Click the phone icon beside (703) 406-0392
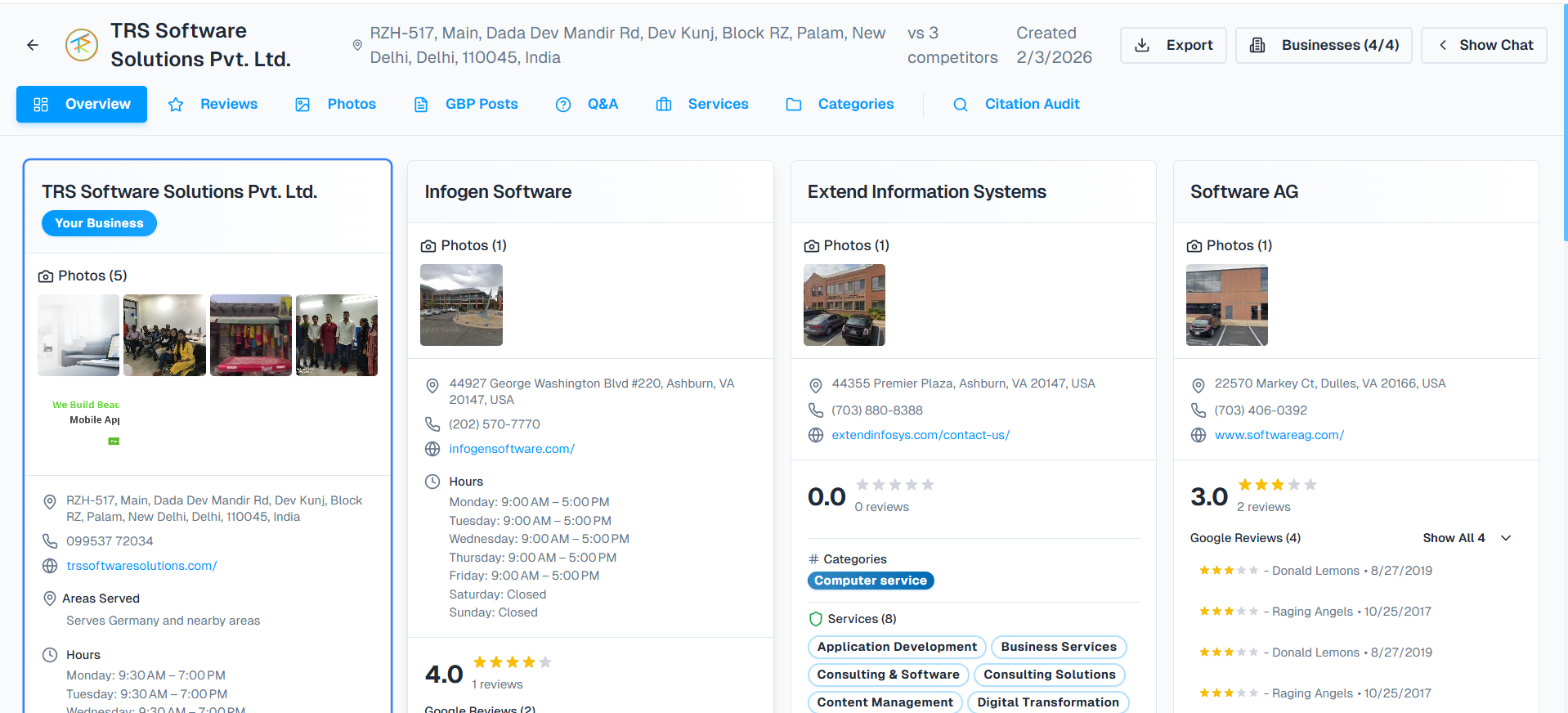The height and width of the screenshot is (713, 1568). 1198,410
